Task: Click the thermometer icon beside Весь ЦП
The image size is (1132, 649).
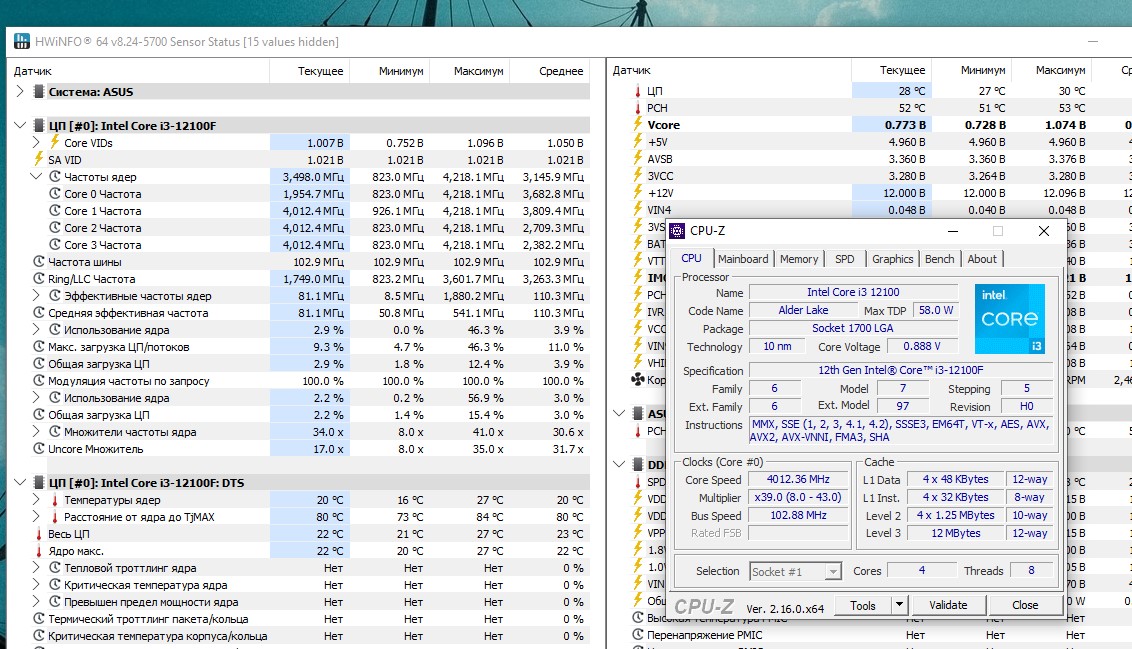Action: pos(38,534)
